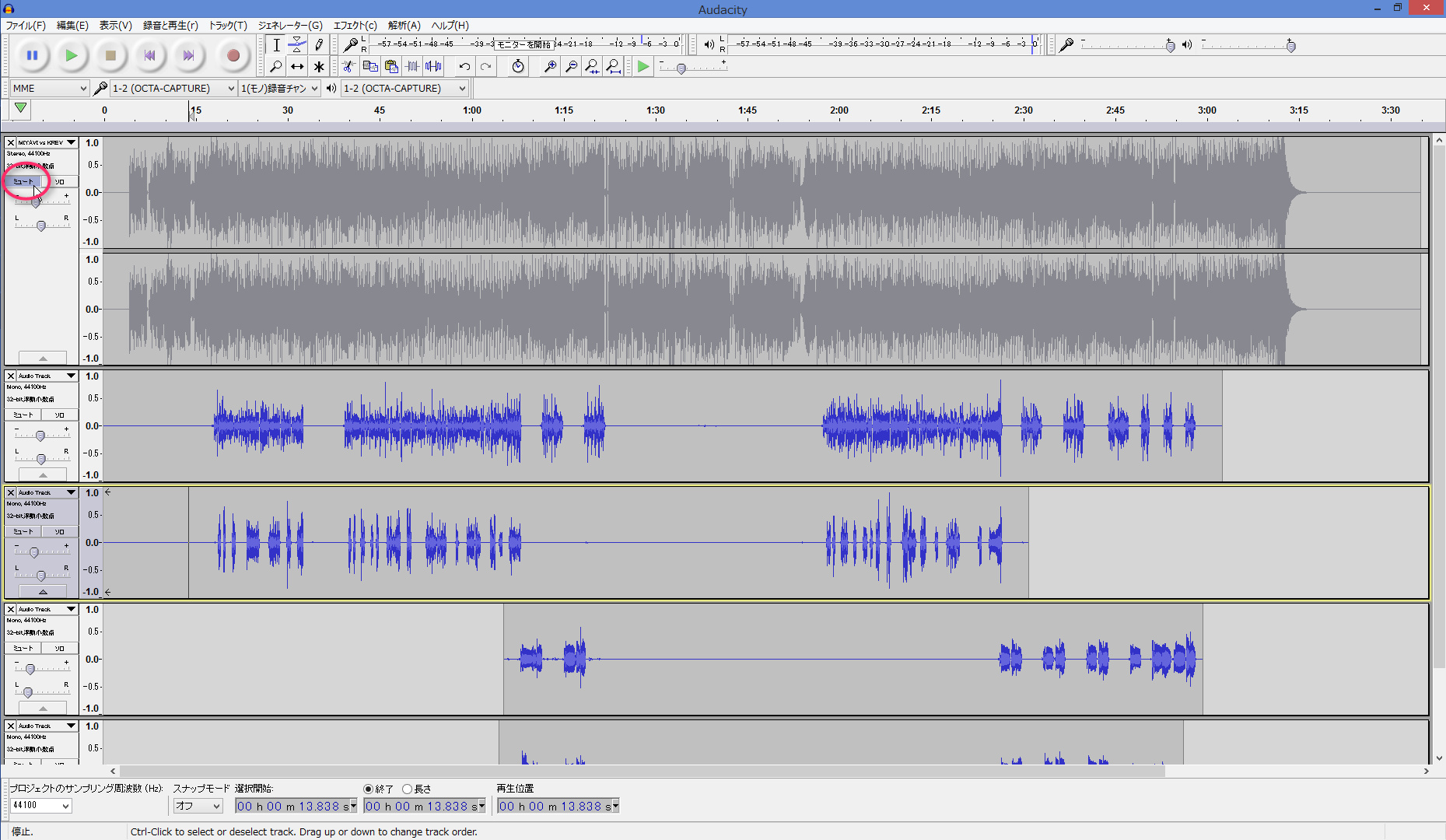Image resolution: width=1446 pixels, height=840 pixels.
Task: Open the selection start time format dropdown
Action: pos(353,806)
